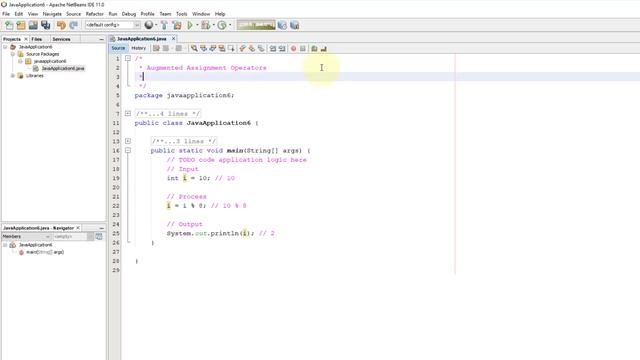Click the Build Project hammer icon

(164, 25)
